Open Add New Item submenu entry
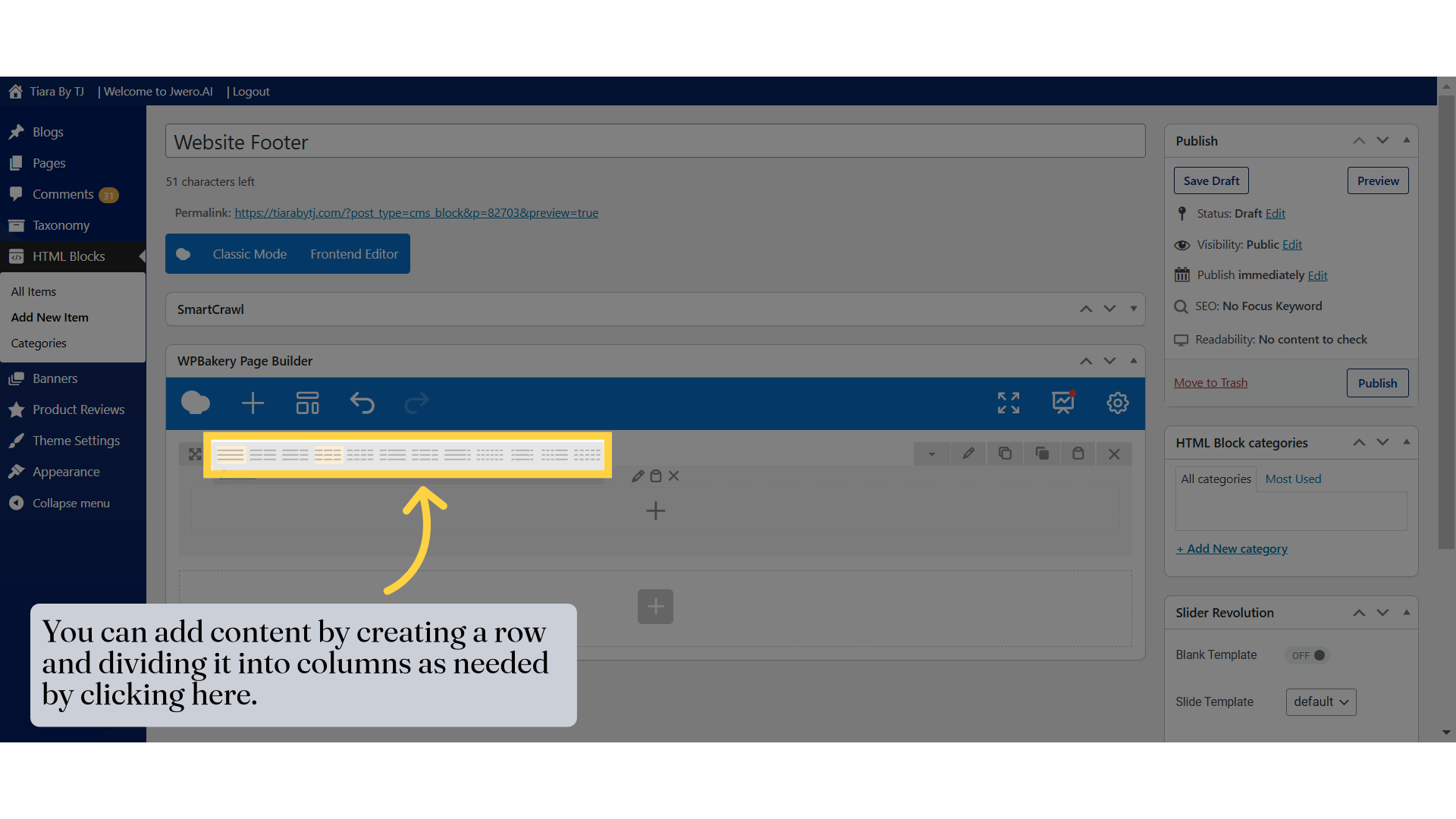 coord(49,317)
